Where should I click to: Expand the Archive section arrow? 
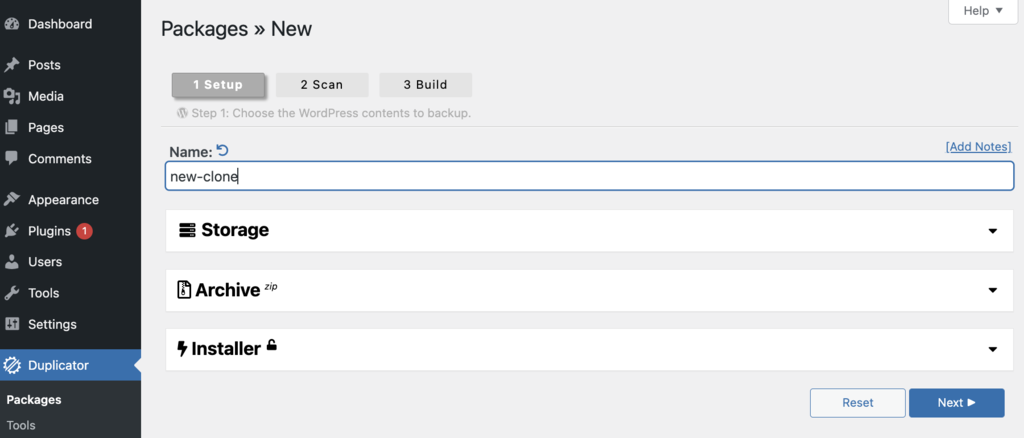[x=992, y=290]
